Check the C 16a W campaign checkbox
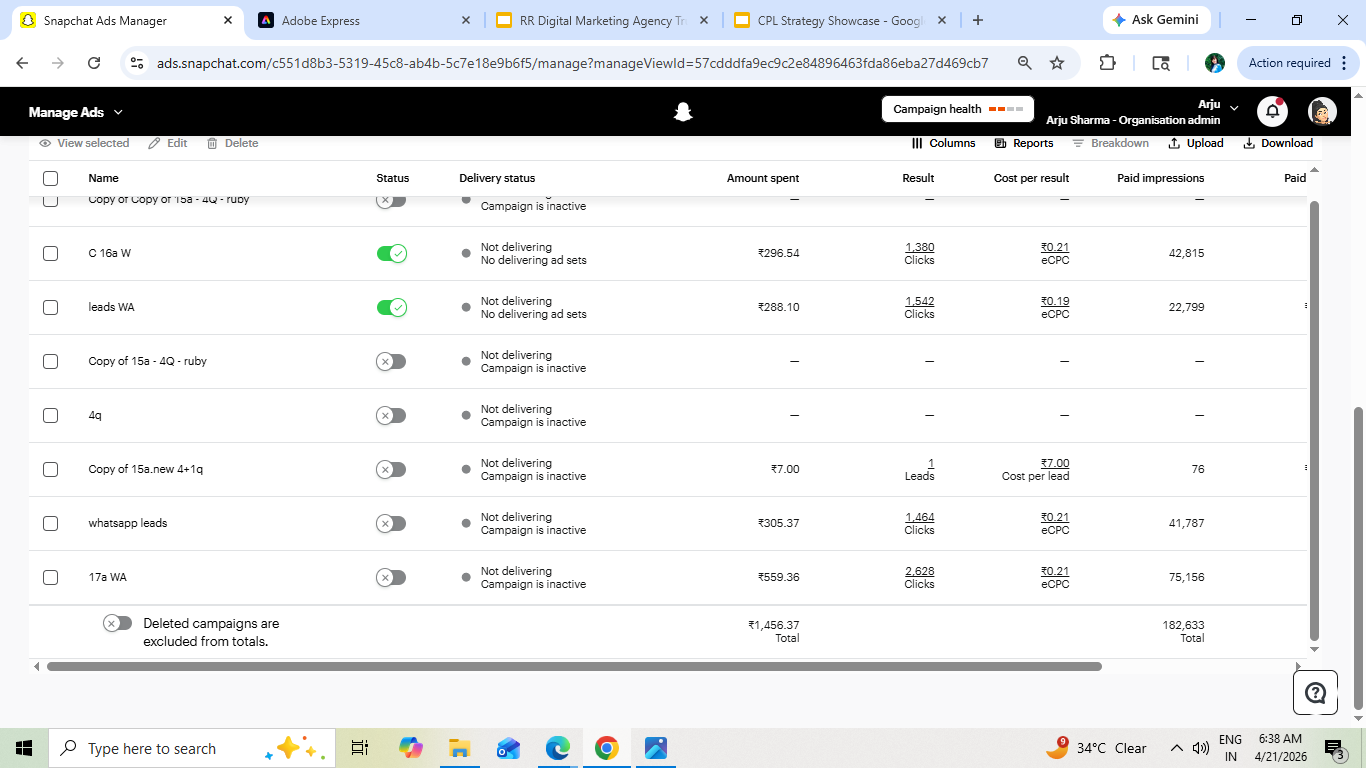Image resolution: width=1366 pixels, height=768 pixels. click(x=50, y=253)
